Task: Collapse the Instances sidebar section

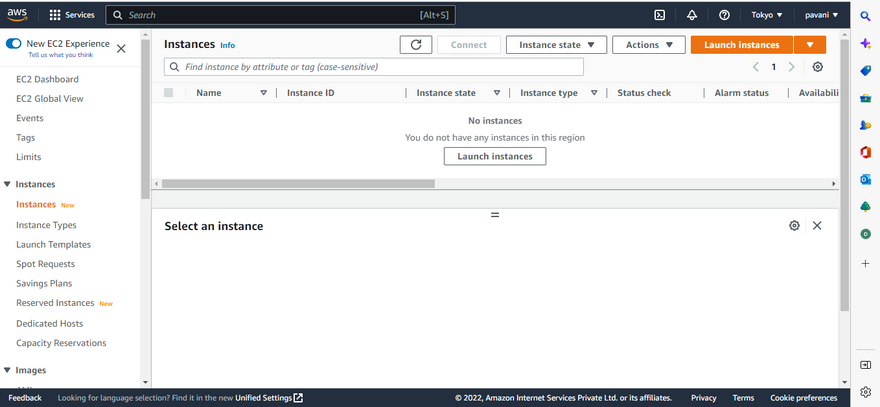Action: [8, 184]
